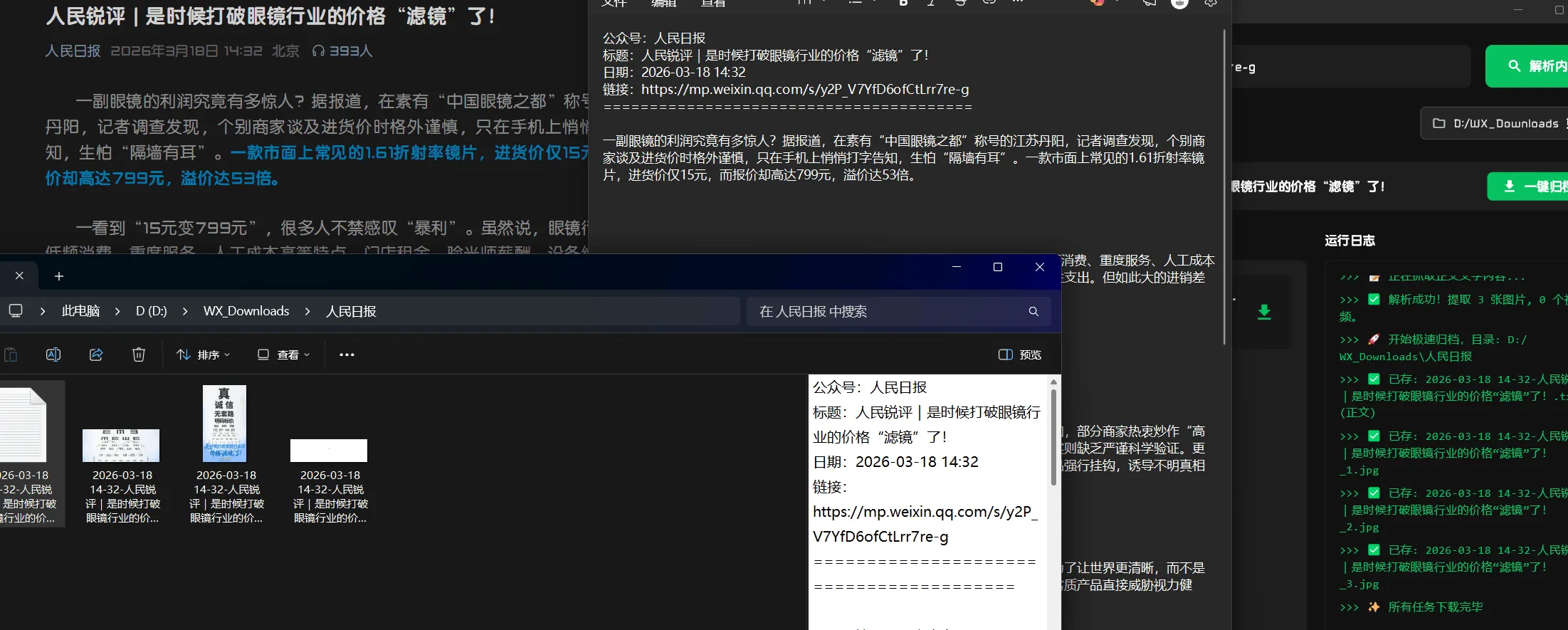Expand chevron after WX_Downloads in breadcrumb
The width and height of the screenshot is (1568, 630).
point(307,312)
